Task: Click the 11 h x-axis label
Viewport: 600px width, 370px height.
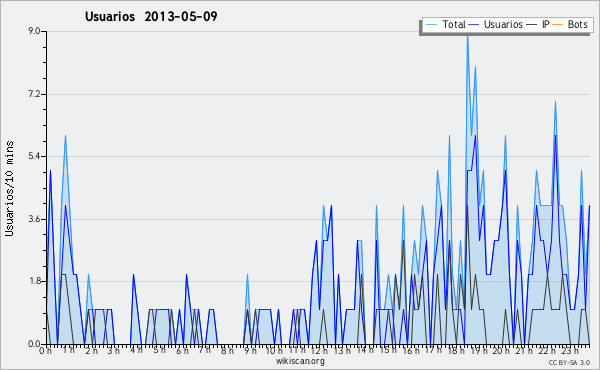Action: tap(297, 350)
